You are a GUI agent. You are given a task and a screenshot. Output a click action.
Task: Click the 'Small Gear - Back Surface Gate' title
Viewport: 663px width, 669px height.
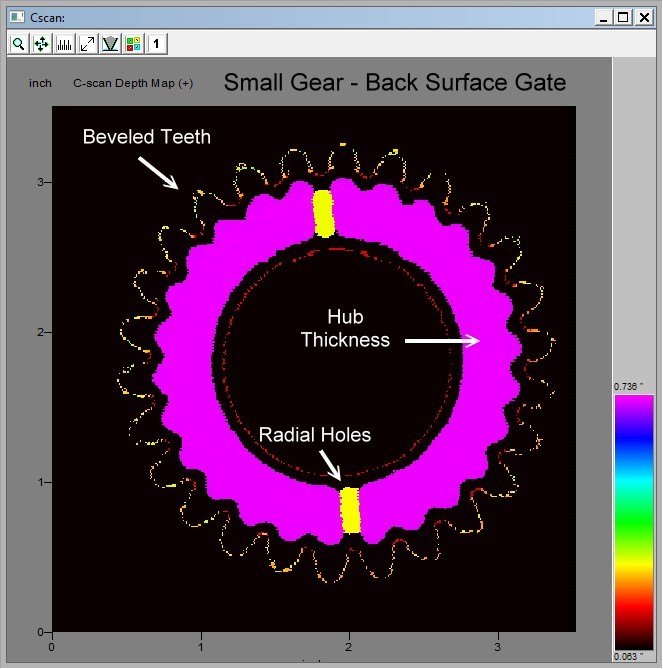[395, 82]
